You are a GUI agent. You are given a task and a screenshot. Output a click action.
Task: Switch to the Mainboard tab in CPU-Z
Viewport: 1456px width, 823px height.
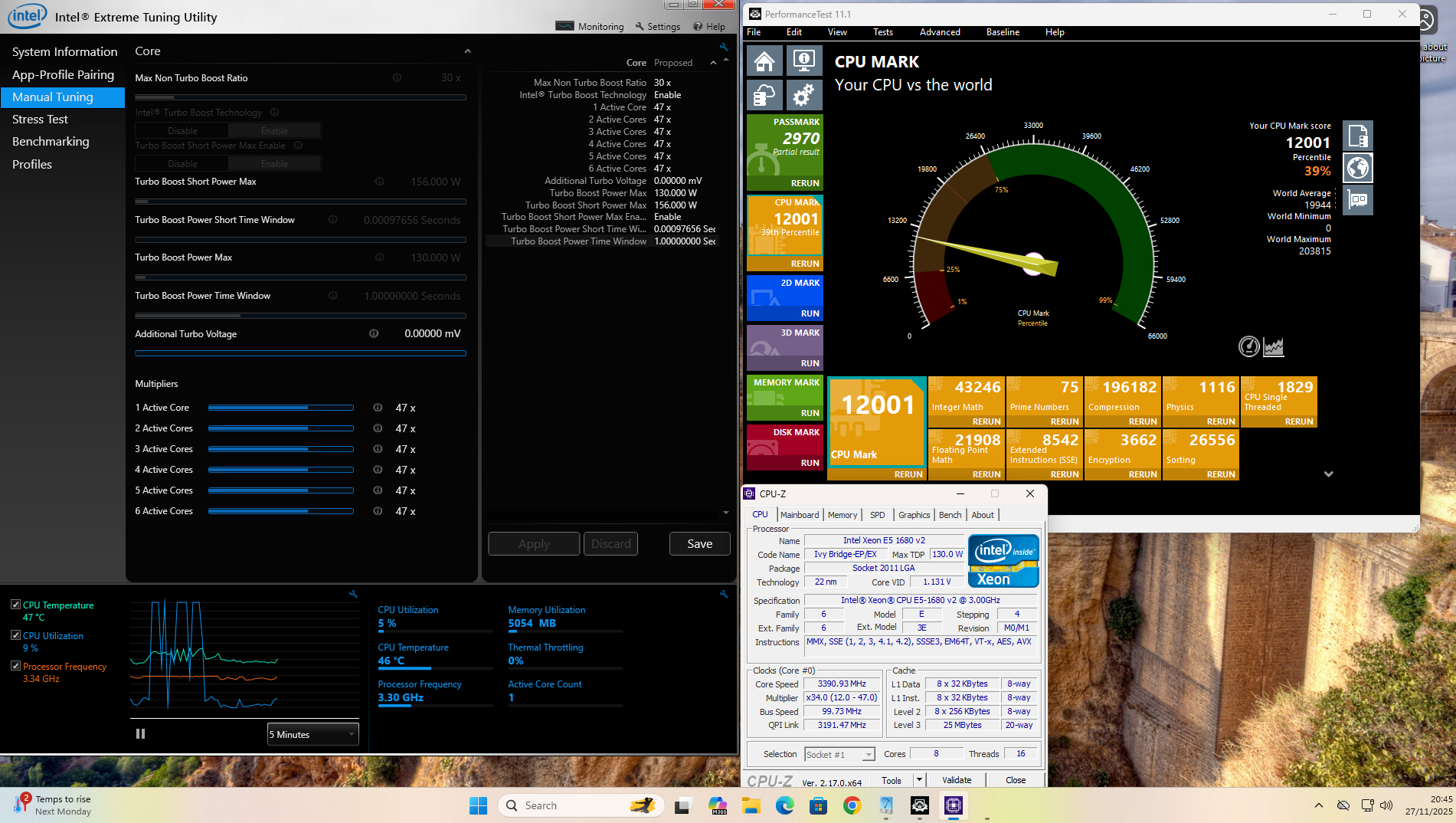pyautogui.click(x=800, y=515)
